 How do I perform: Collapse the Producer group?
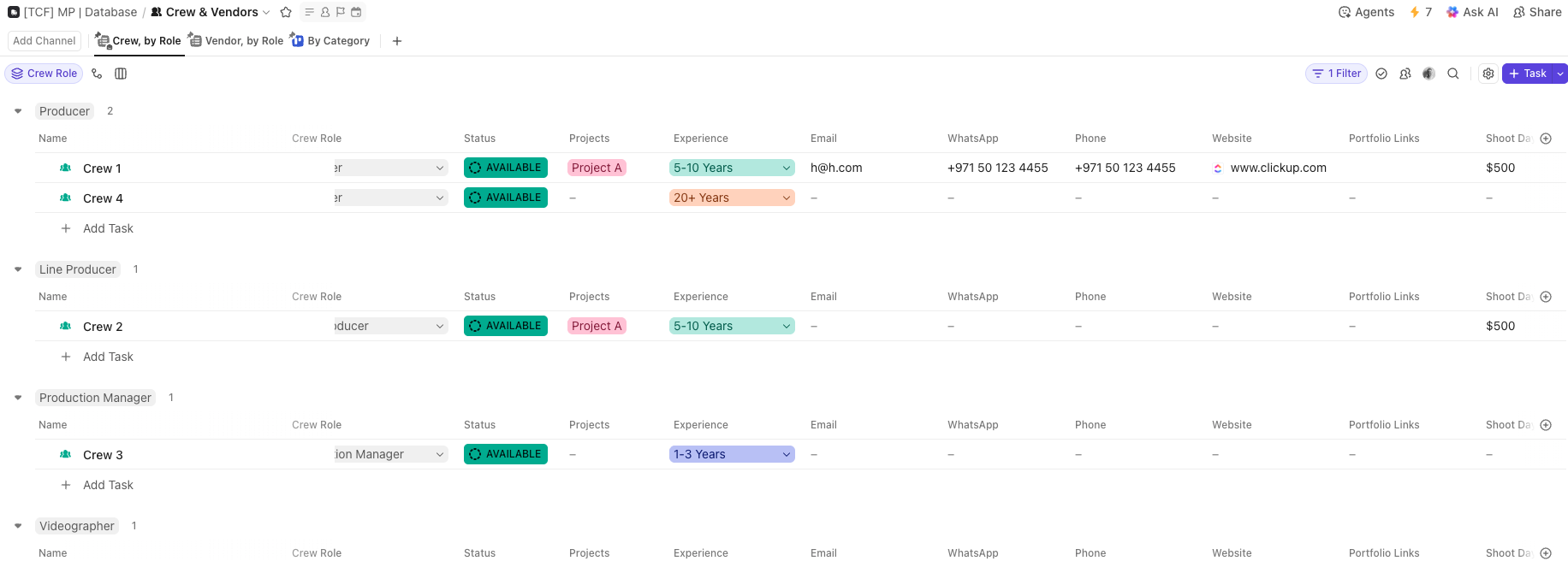click(x=18, y=111)
